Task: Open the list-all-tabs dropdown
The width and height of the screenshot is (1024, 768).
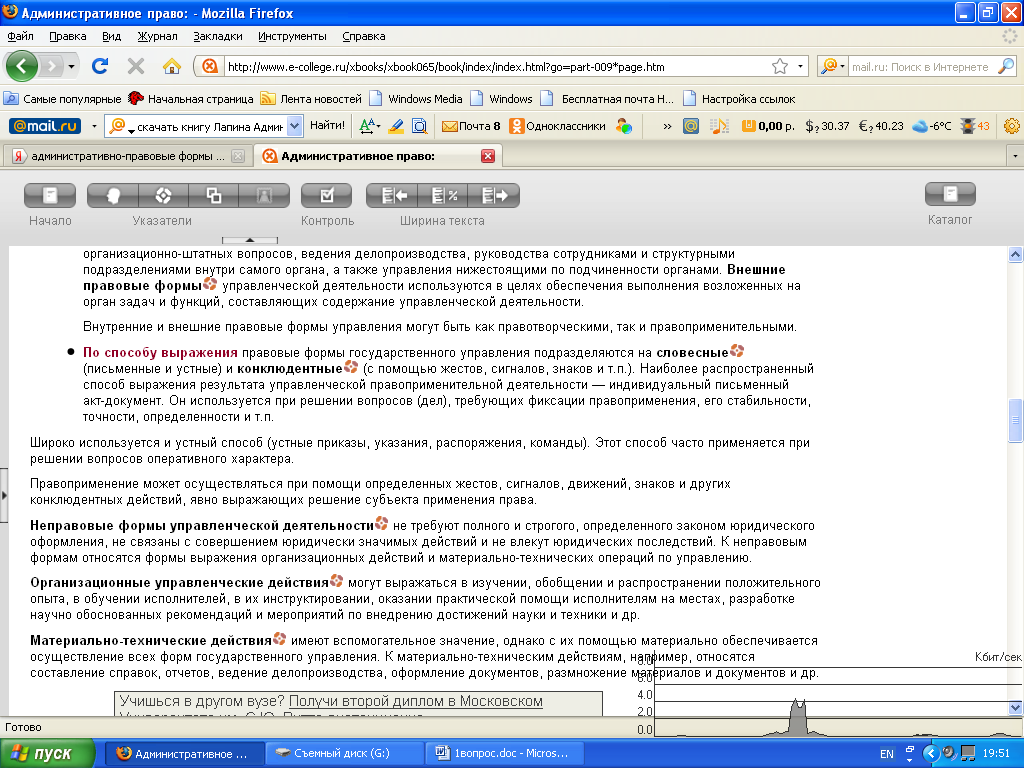Action: [1015, 156]
